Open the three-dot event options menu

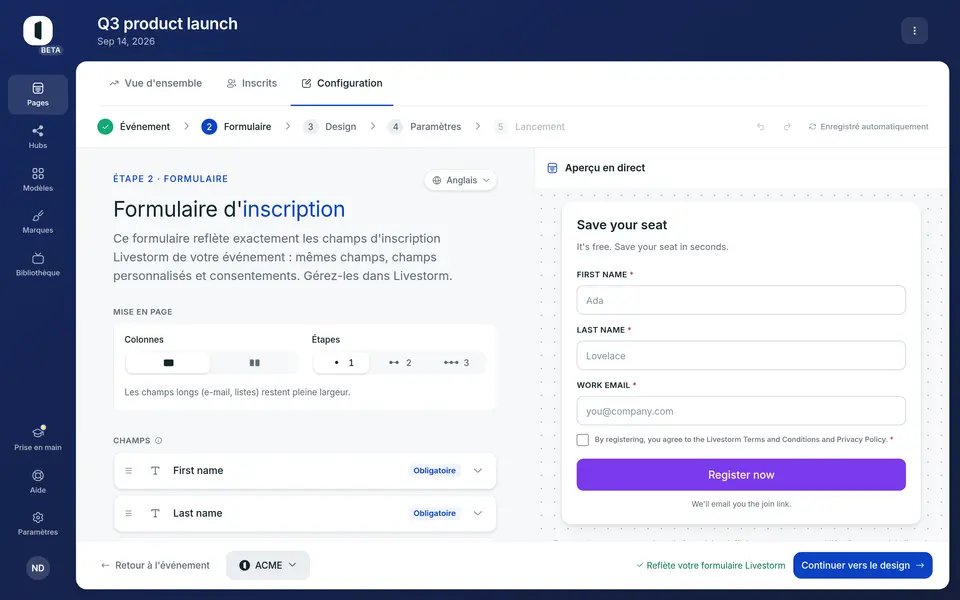[914, 31]
